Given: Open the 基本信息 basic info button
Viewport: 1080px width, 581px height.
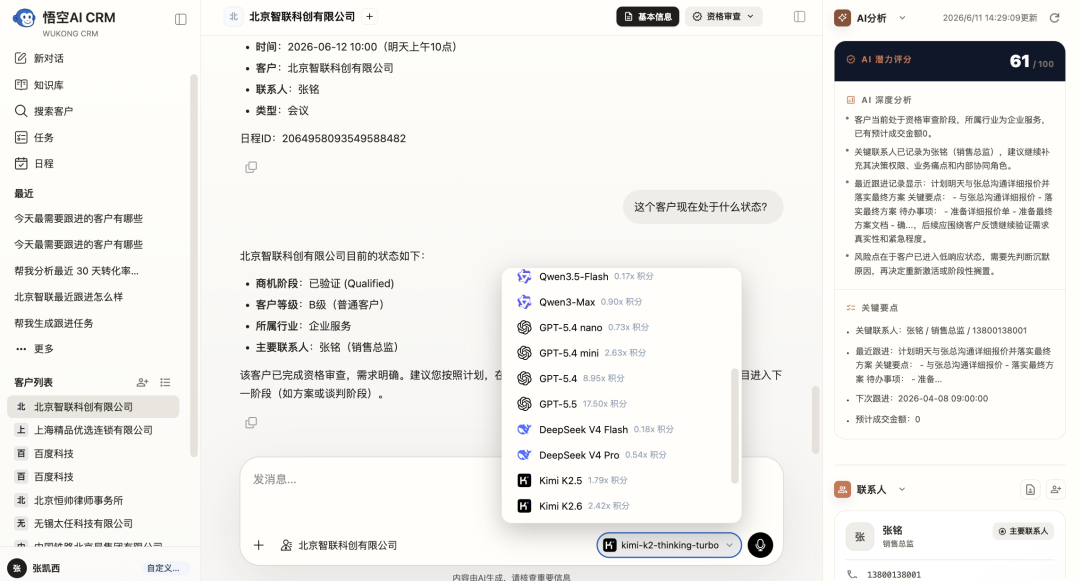Looking at the screenshot, I should (x=647, y=17).
